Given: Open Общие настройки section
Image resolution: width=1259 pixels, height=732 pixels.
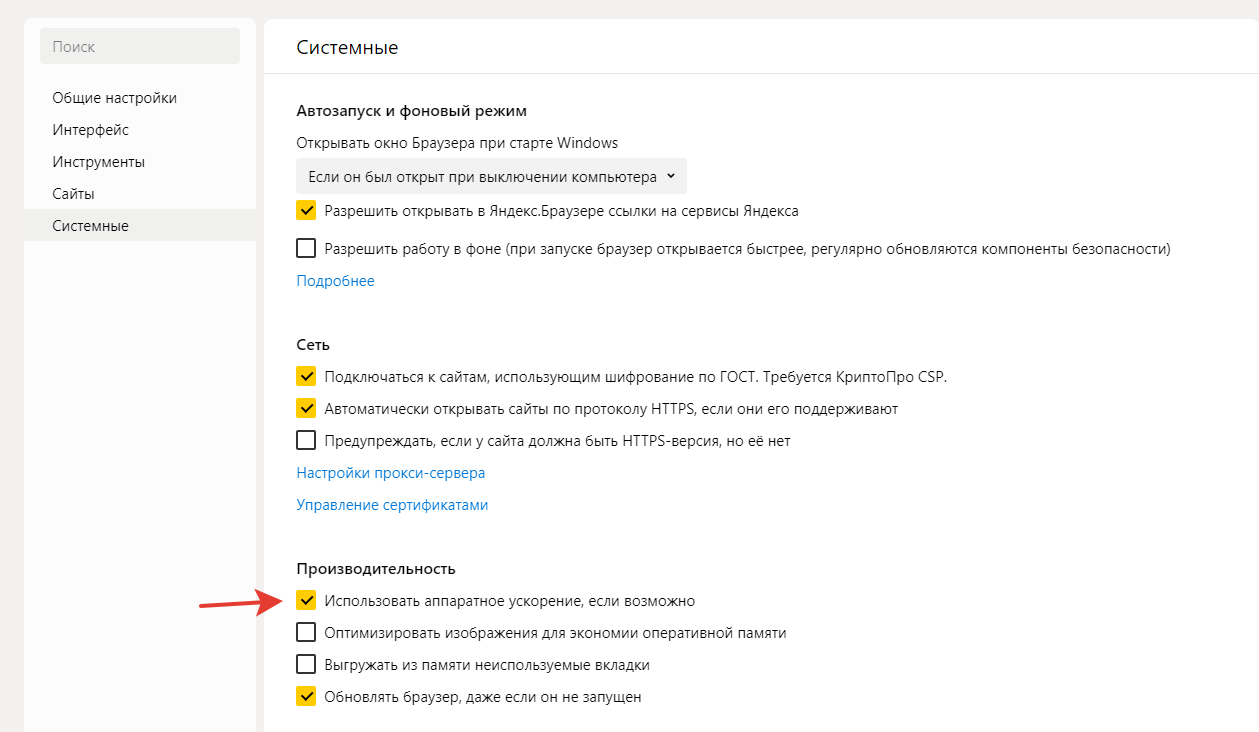Looking at the screenshot, I should pyautogui.click(x=114, y=98).
